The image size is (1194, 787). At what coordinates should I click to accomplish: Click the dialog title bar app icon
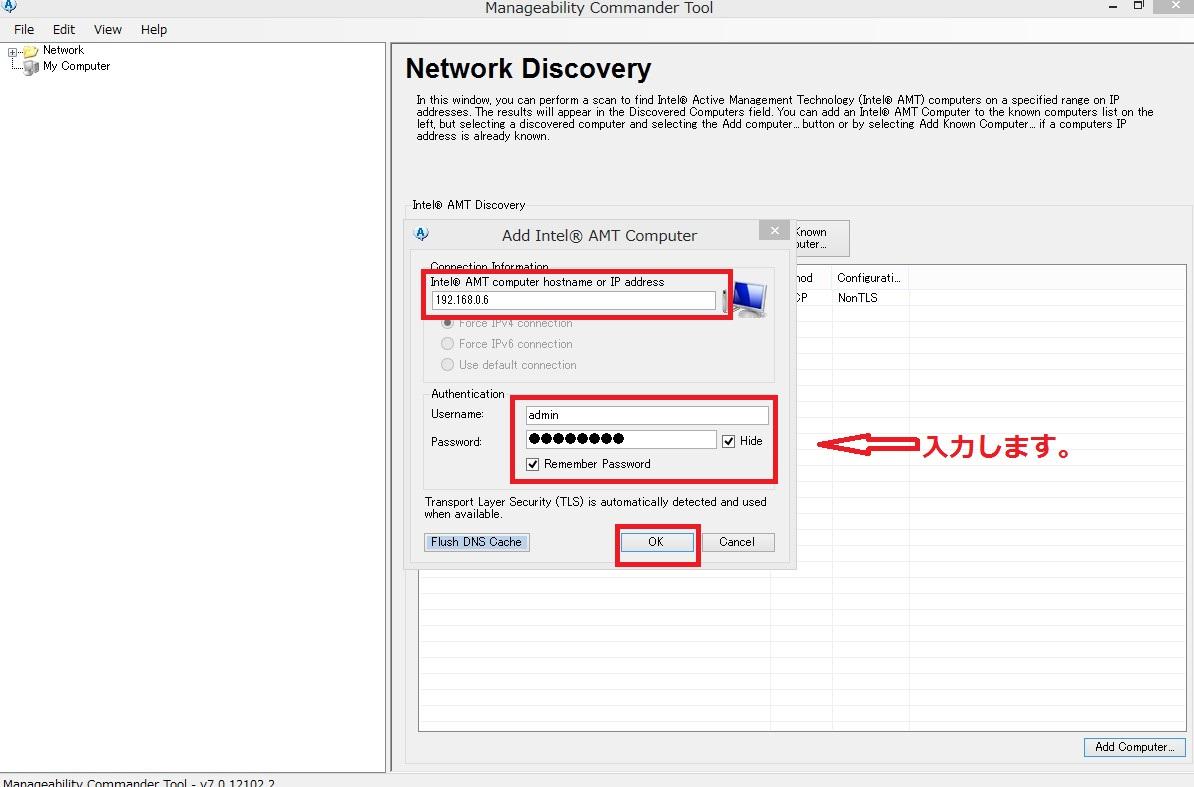pos(421,234)
